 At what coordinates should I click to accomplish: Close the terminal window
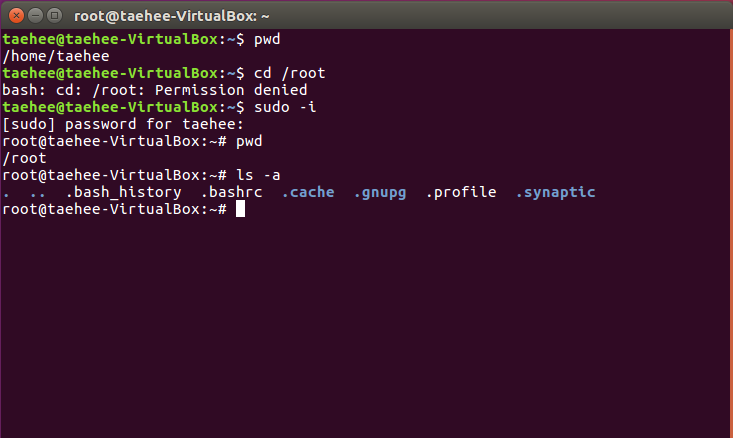pos(16,16)
